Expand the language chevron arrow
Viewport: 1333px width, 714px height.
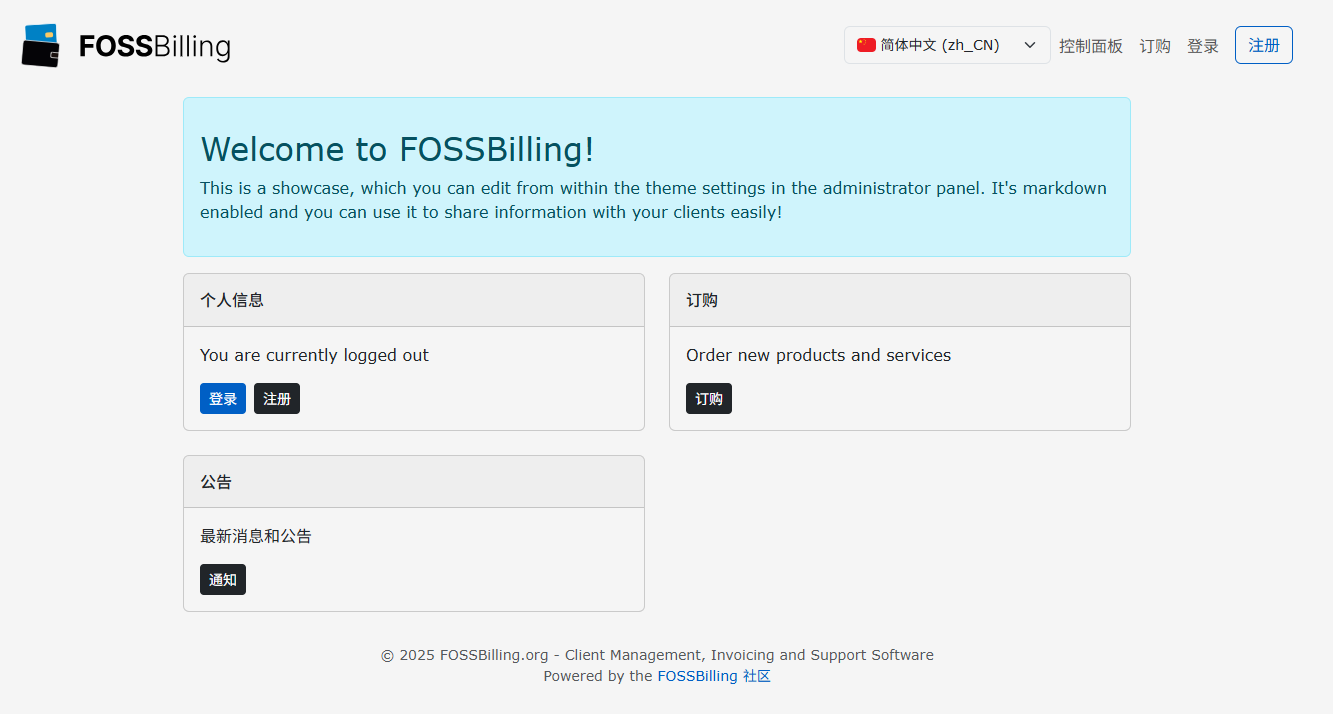pyautogui.click(x=1029, y=45)
